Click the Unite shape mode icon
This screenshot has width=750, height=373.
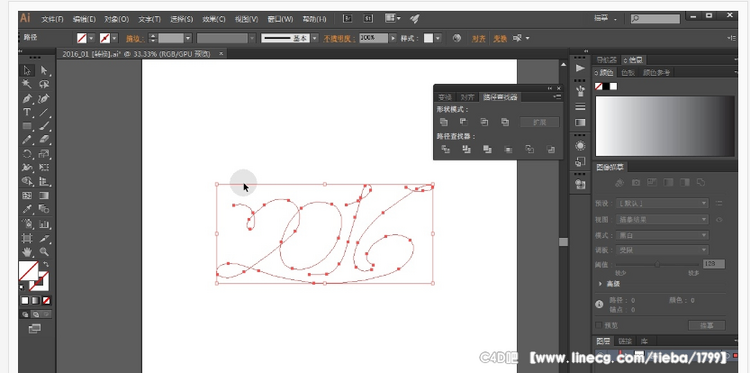pyautogui.click(x=444, y=122)
